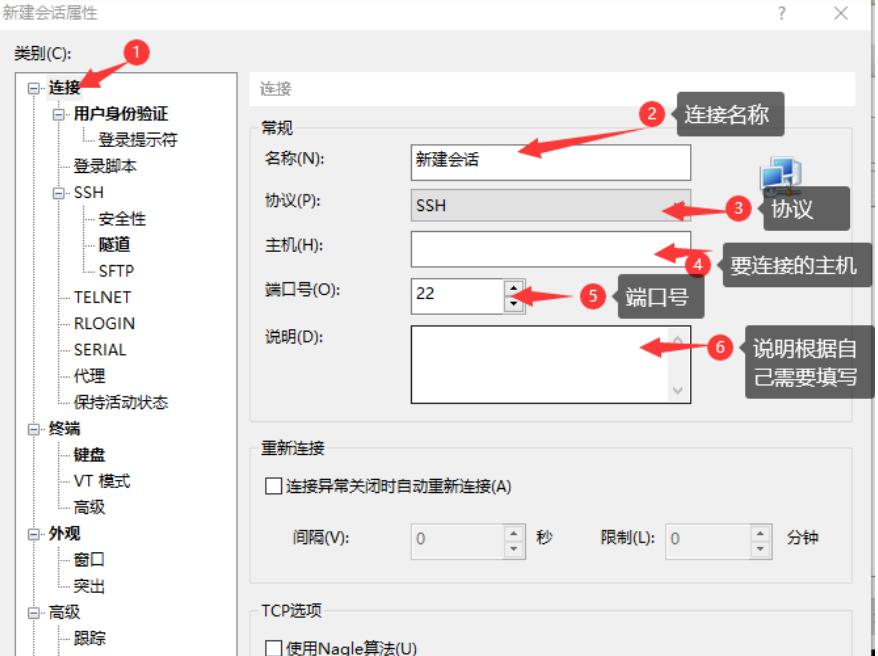
Task: Open 窗口 settings
Action: click(89, 560)
